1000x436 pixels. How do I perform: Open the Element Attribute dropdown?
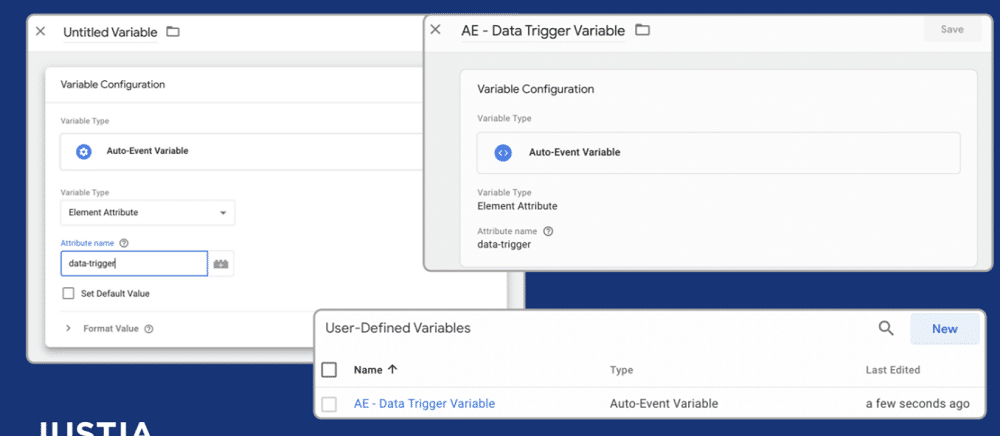[x=148, y=213]
